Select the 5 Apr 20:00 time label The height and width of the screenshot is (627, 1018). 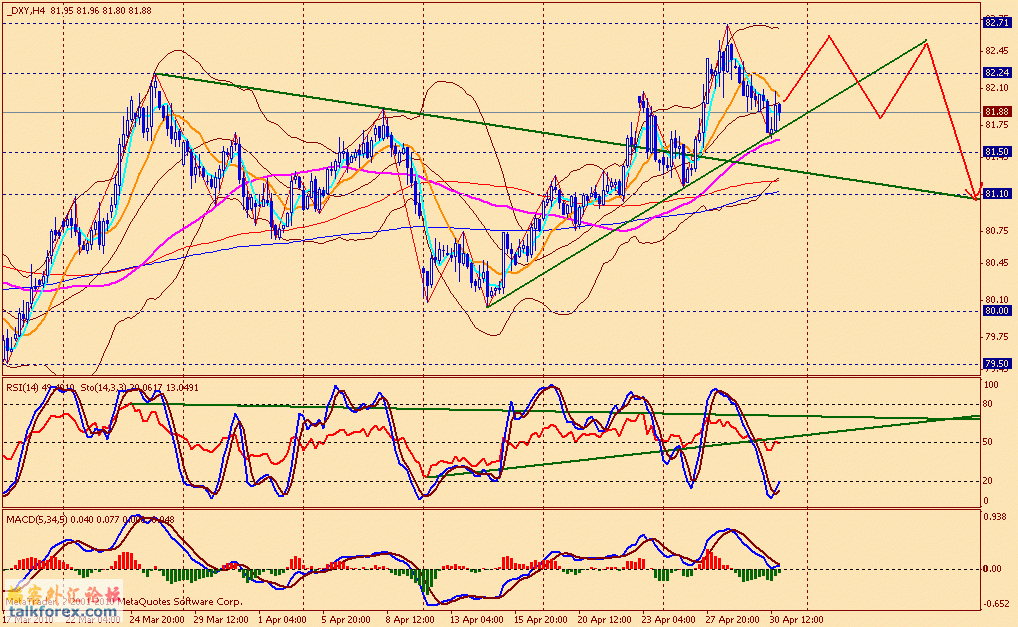pyautogui.click(x=346, y=619)
